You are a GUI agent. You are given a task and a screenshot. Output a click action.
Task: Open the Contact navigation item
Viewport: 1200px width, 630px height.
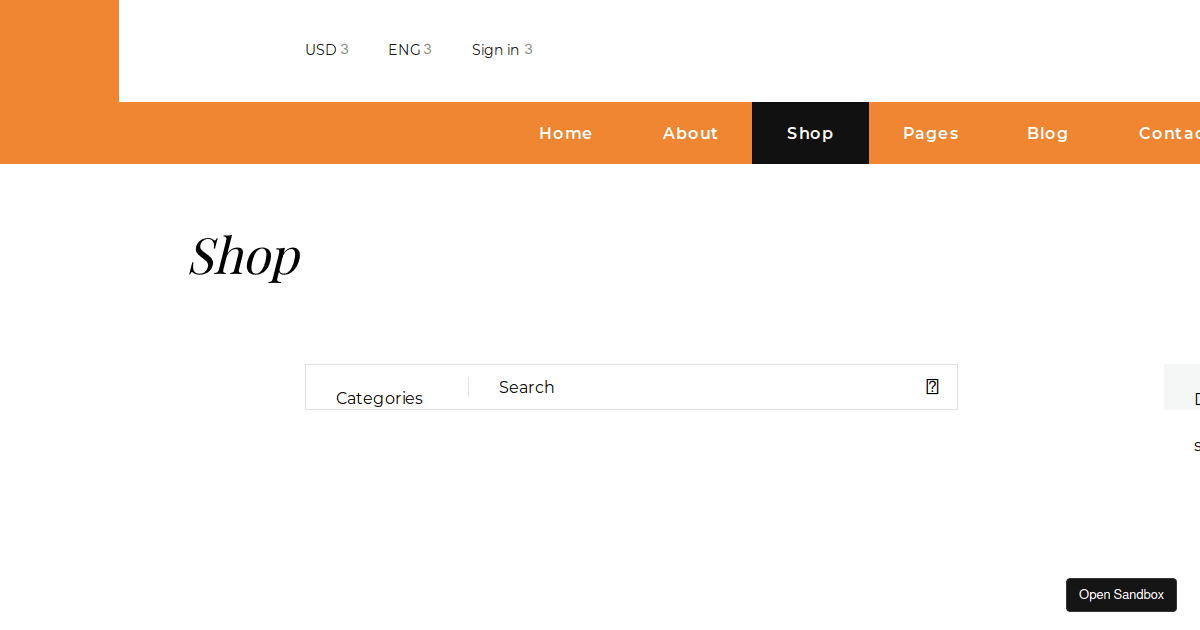(1168, 132)
